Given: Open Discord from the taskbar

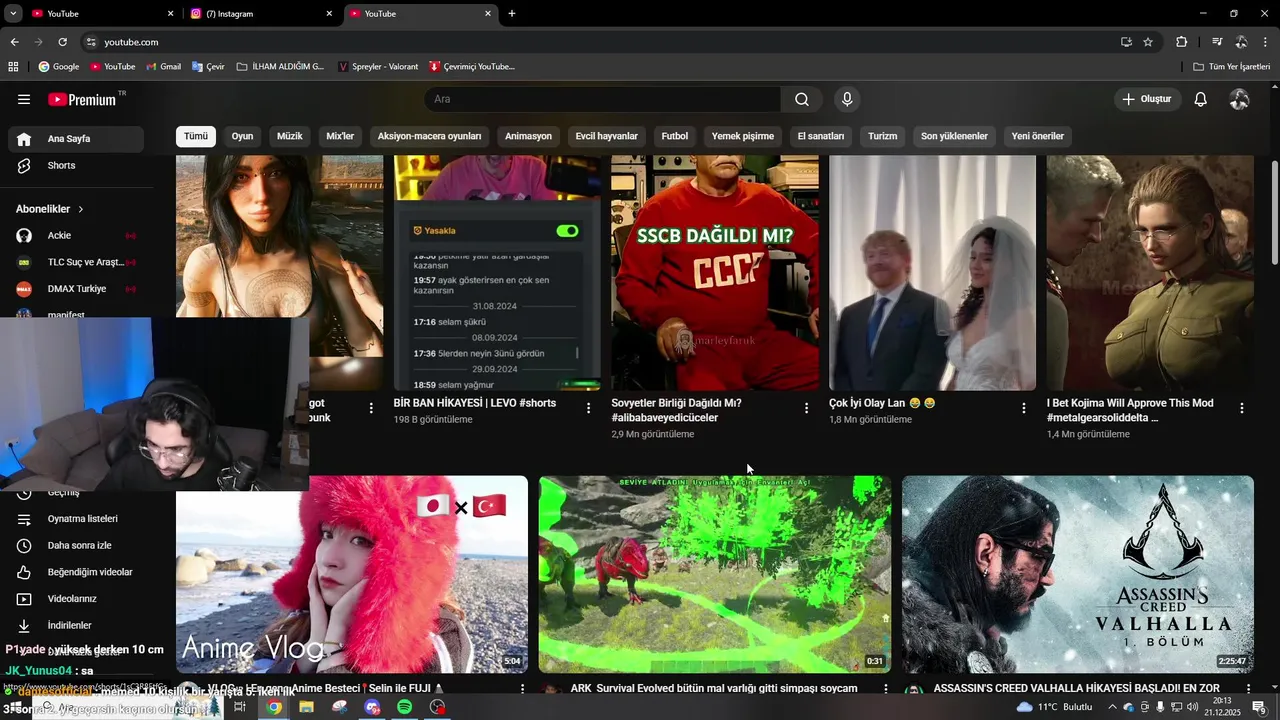Looking at the screenshot, I should (372, 707).
